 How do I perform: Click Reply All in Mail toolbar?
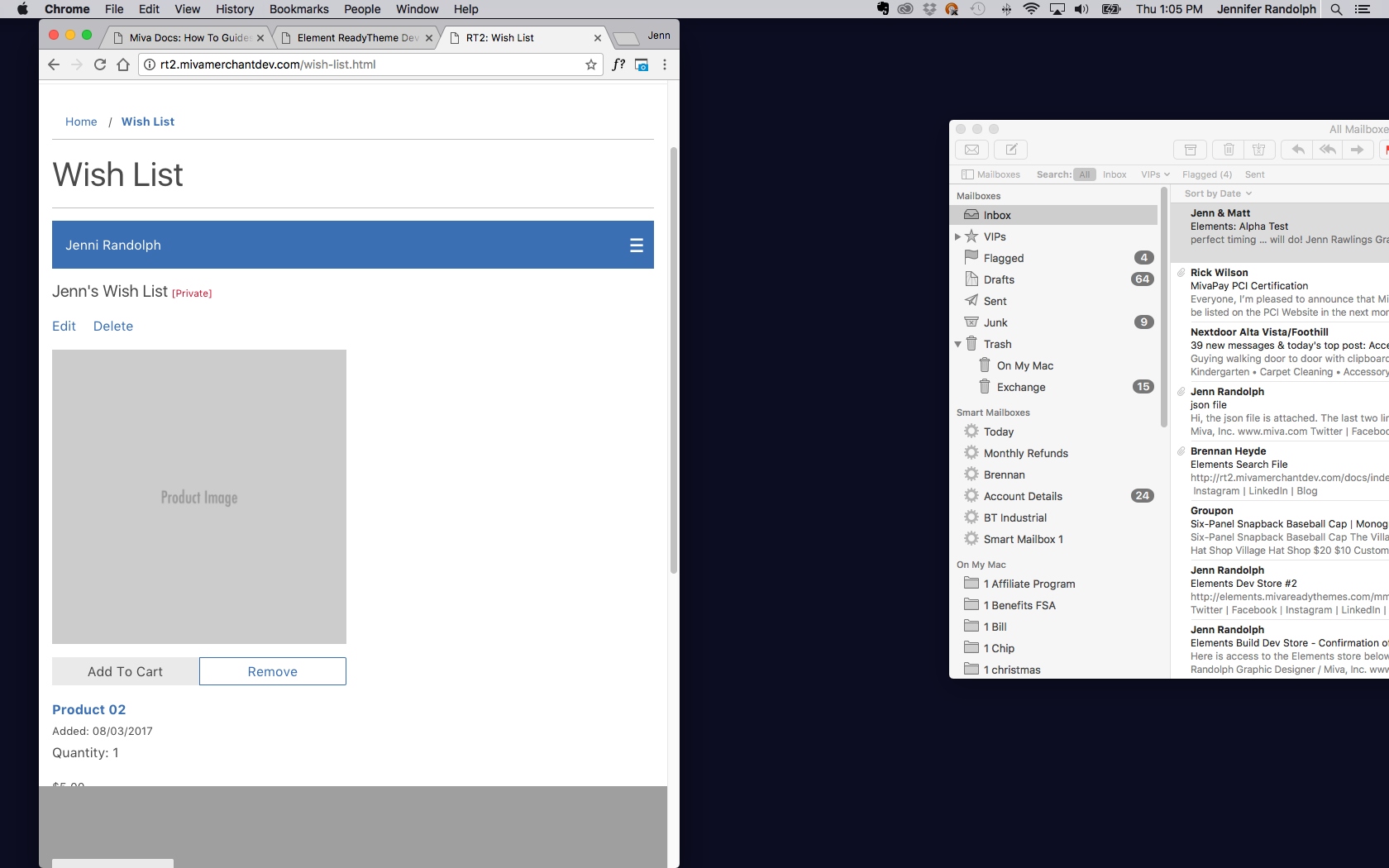(x=1328, y=150)
